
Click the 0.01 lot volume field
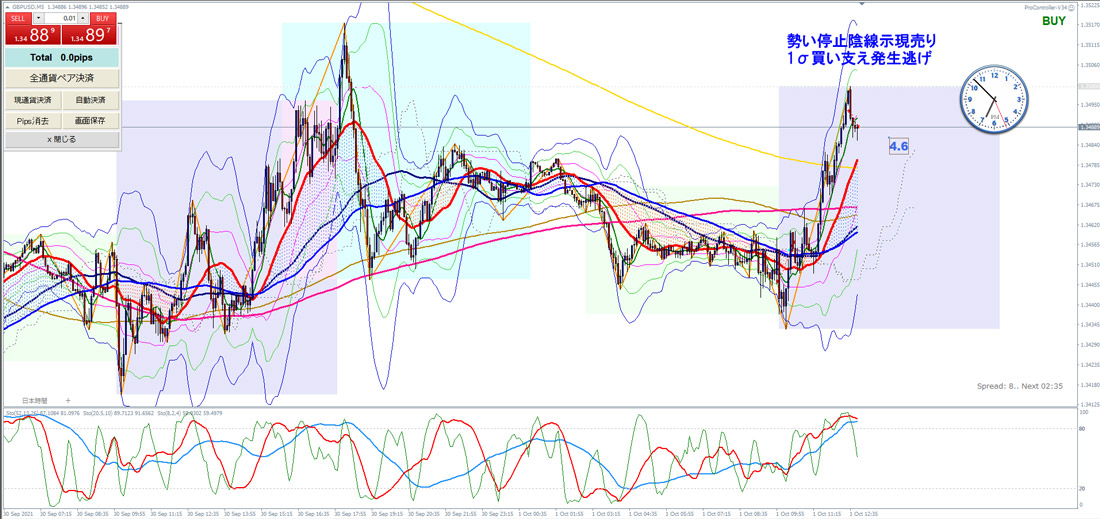[x=61, y=18]
